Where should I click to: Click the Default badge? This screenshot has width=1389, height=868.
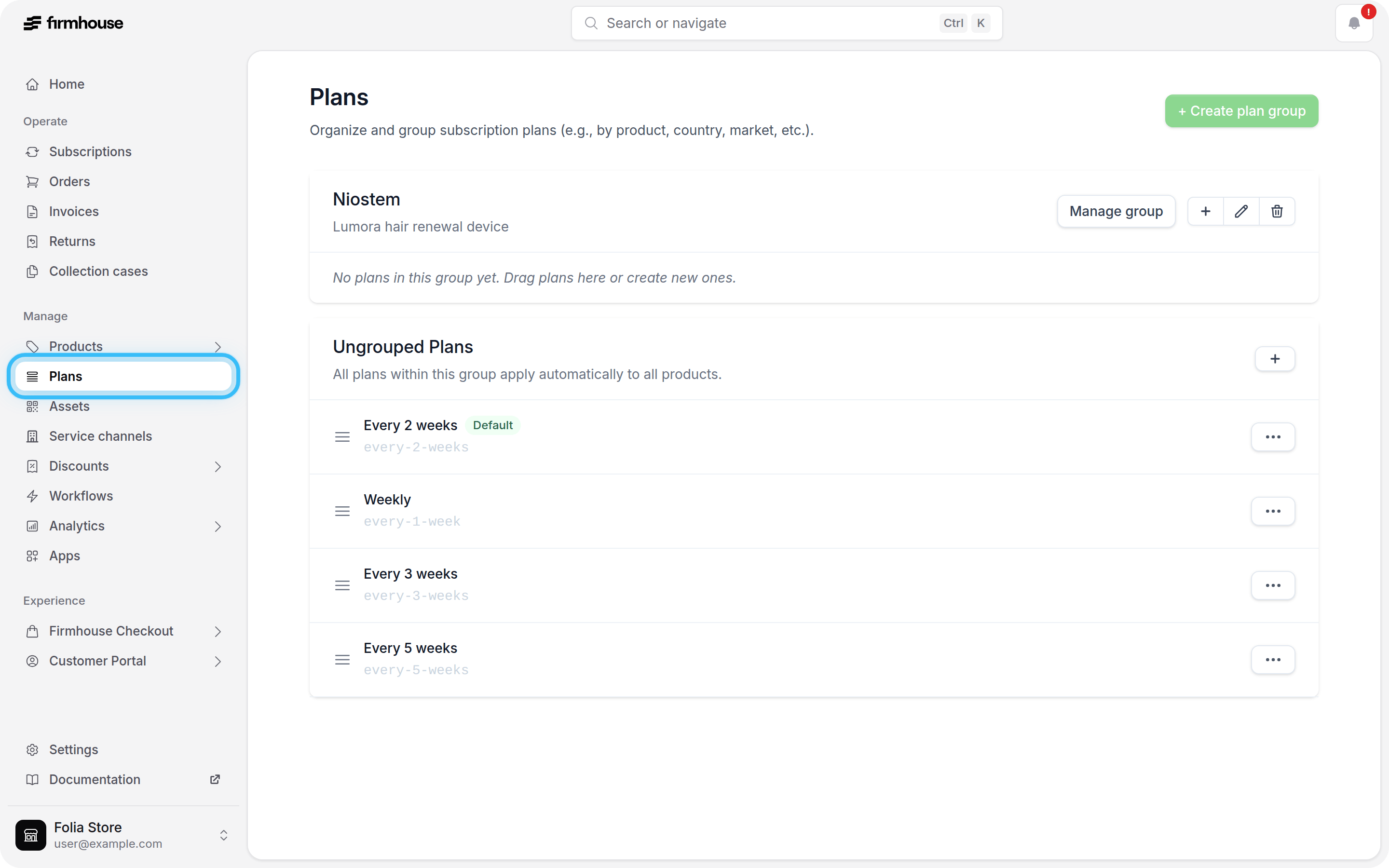coord(492,425)
